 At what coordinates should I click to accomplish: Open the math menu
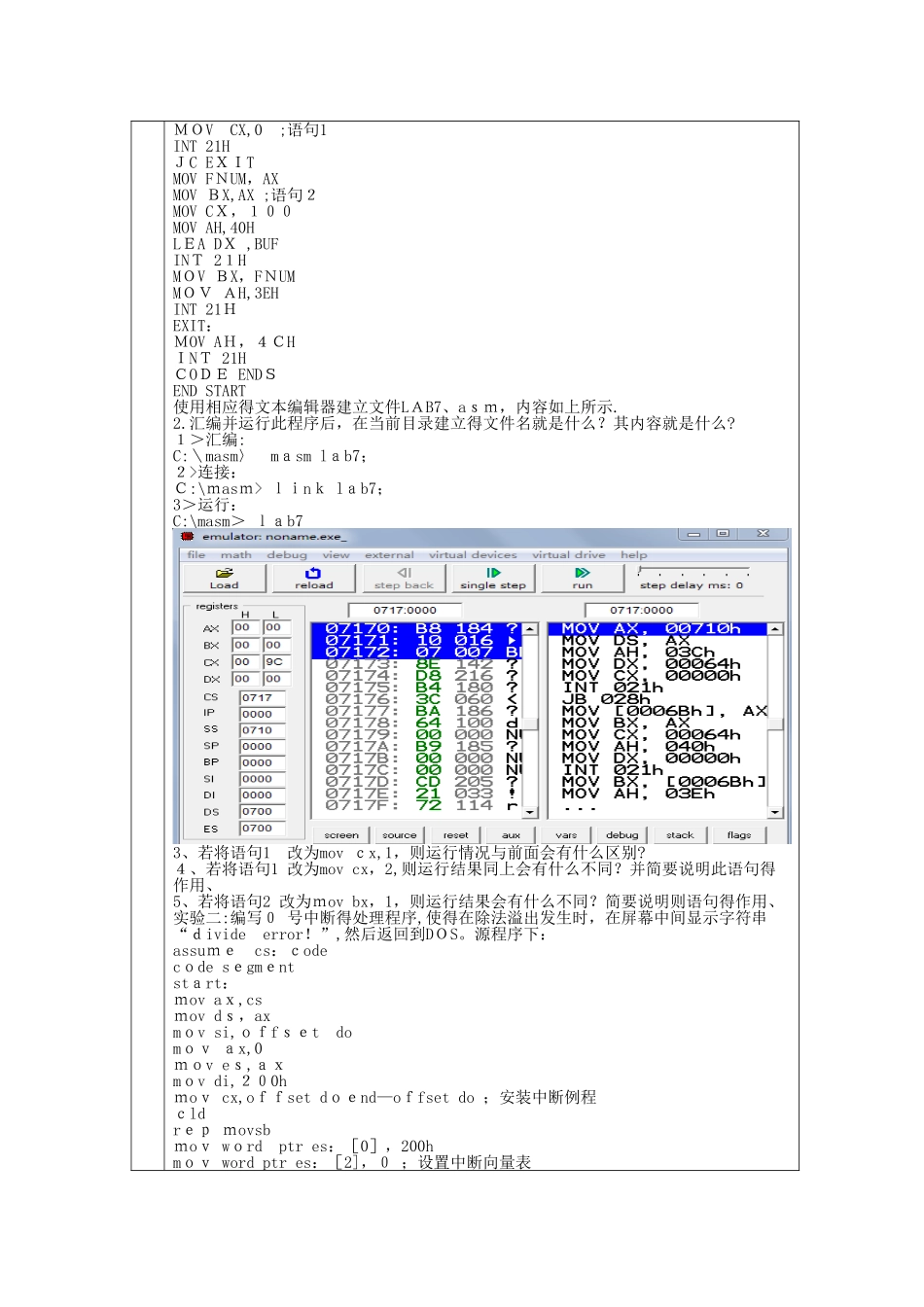235,555
